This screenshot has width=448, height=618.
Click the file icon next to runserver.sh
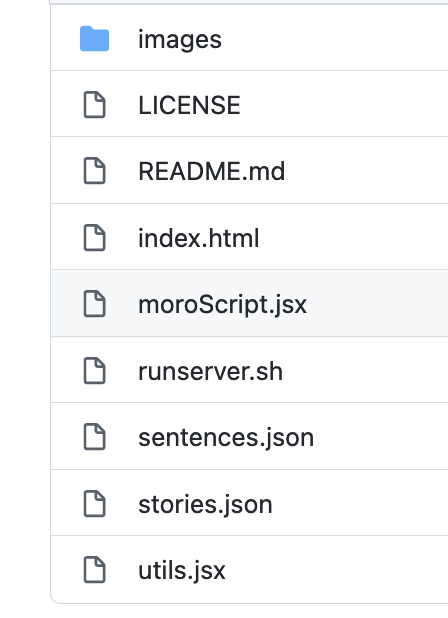[95, 371]
